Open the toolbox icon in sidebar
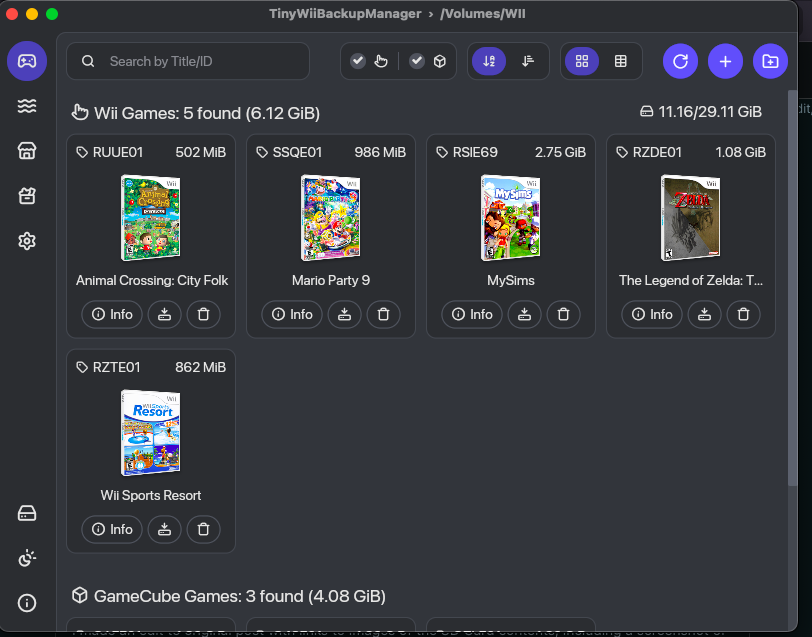The height and width of the screenshot is (637, 812). [x=27, y=196]
